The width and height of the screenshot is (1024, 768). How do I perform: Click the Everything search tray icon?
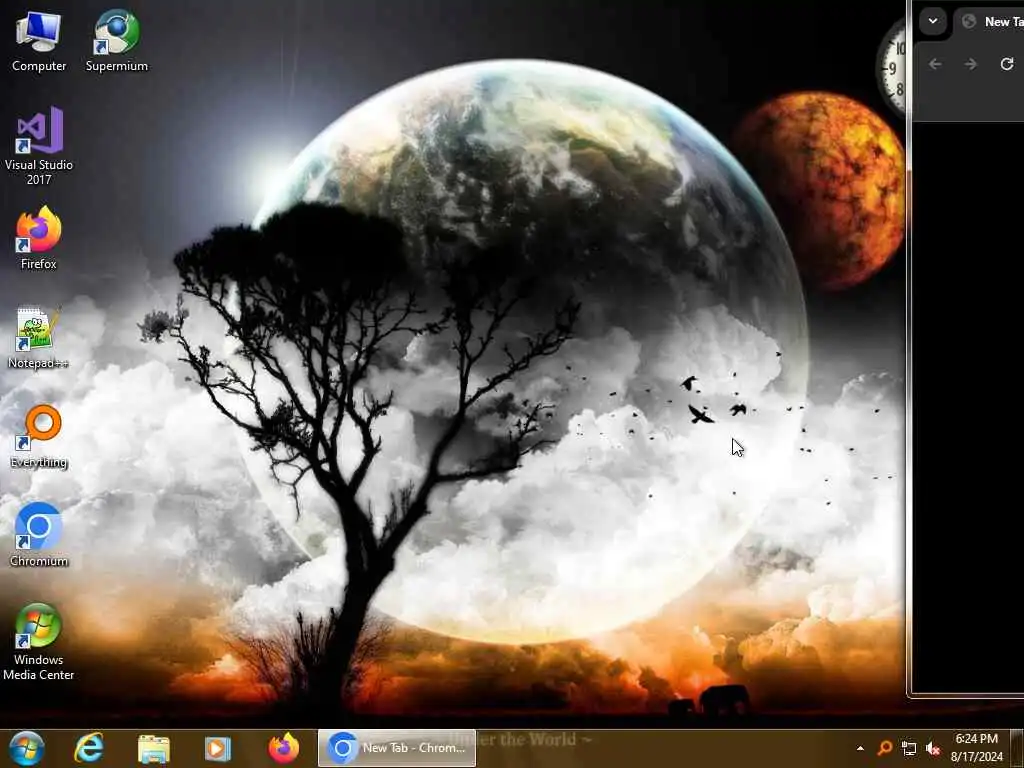(885, 748)
